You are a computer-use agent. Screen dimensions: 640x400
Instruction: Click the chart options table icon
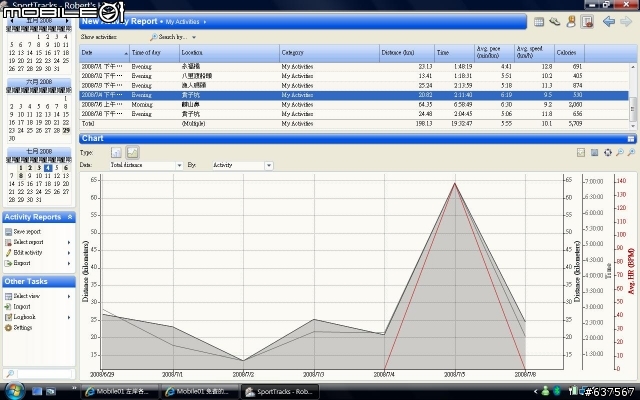click(x=594, y=153)
